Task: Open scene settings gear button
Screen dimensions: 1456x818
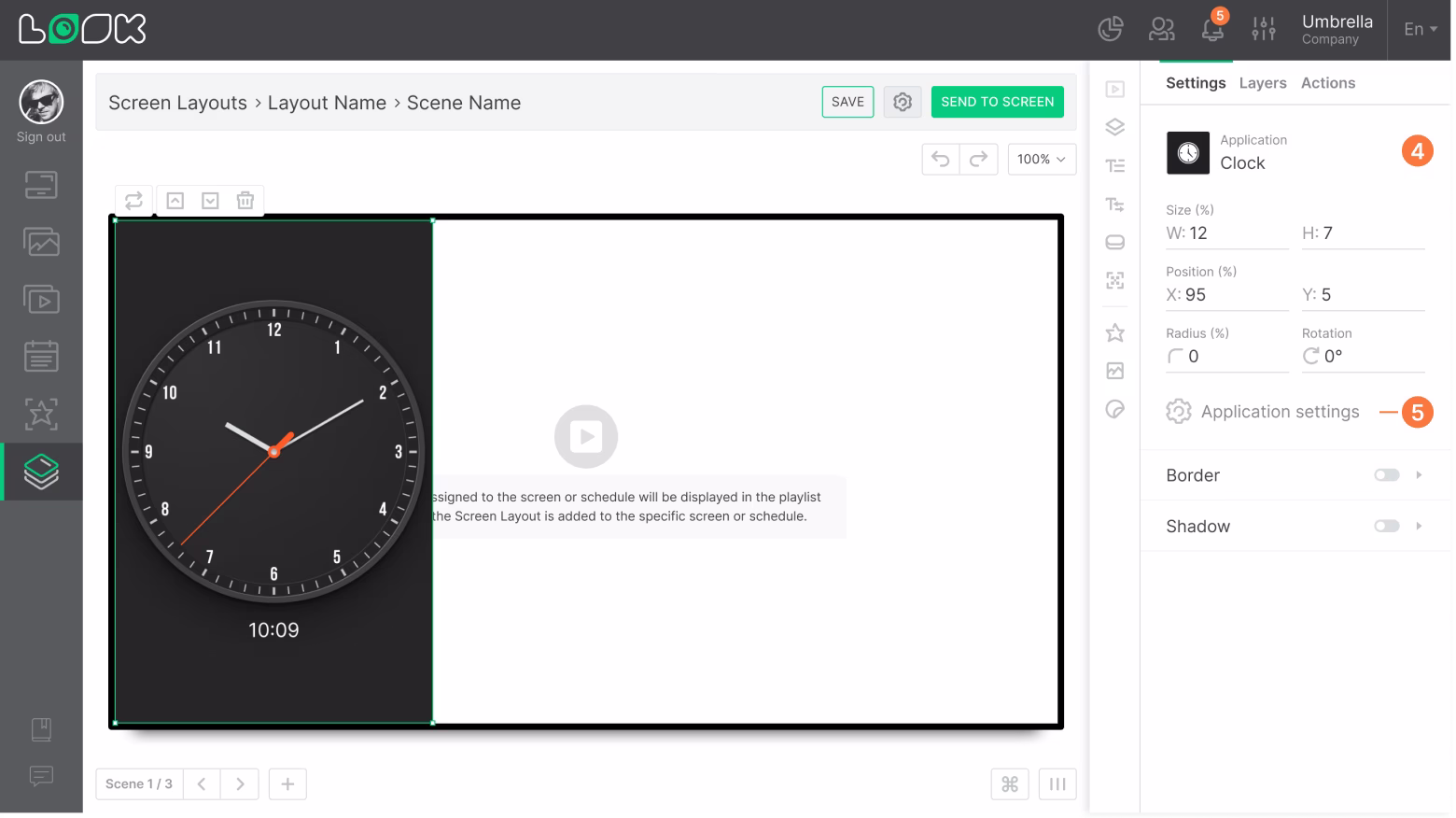Action: (x=902, y=102)
